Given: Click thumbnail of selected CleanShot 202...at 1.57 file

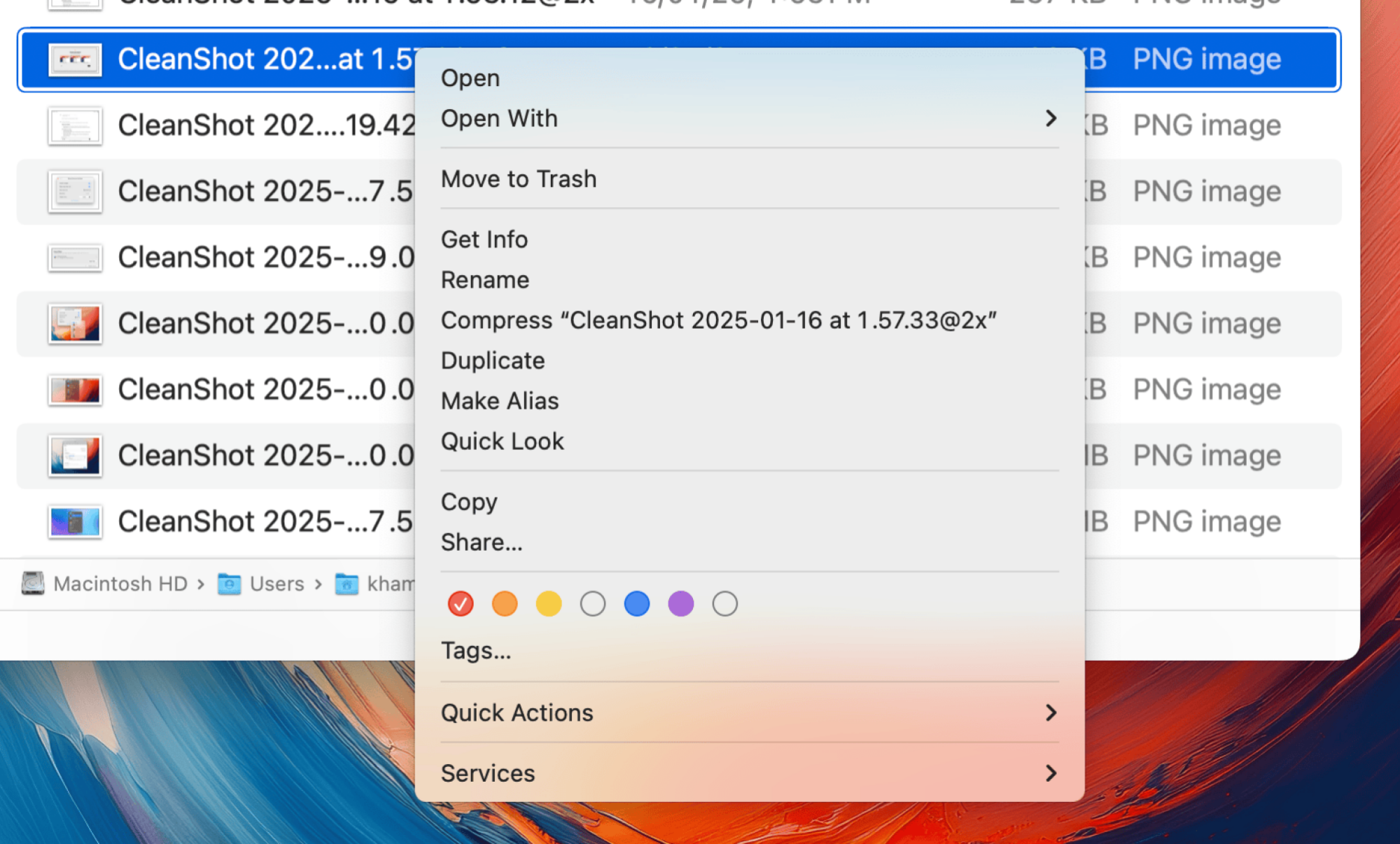Looking at the screenshot, I should tap(75, 60).
